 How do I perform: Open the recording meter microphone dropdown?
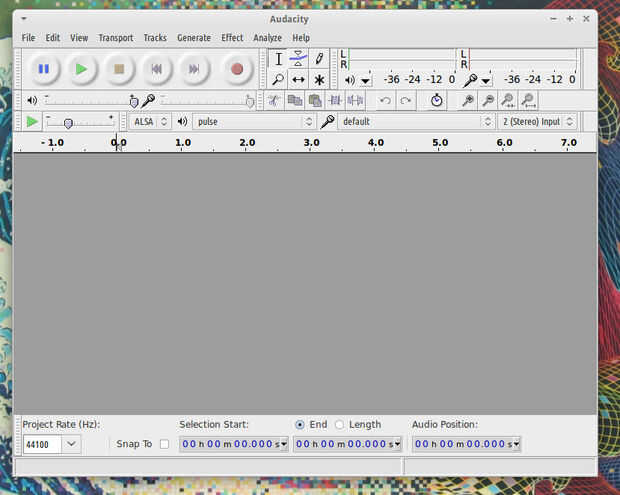point(486,81)
